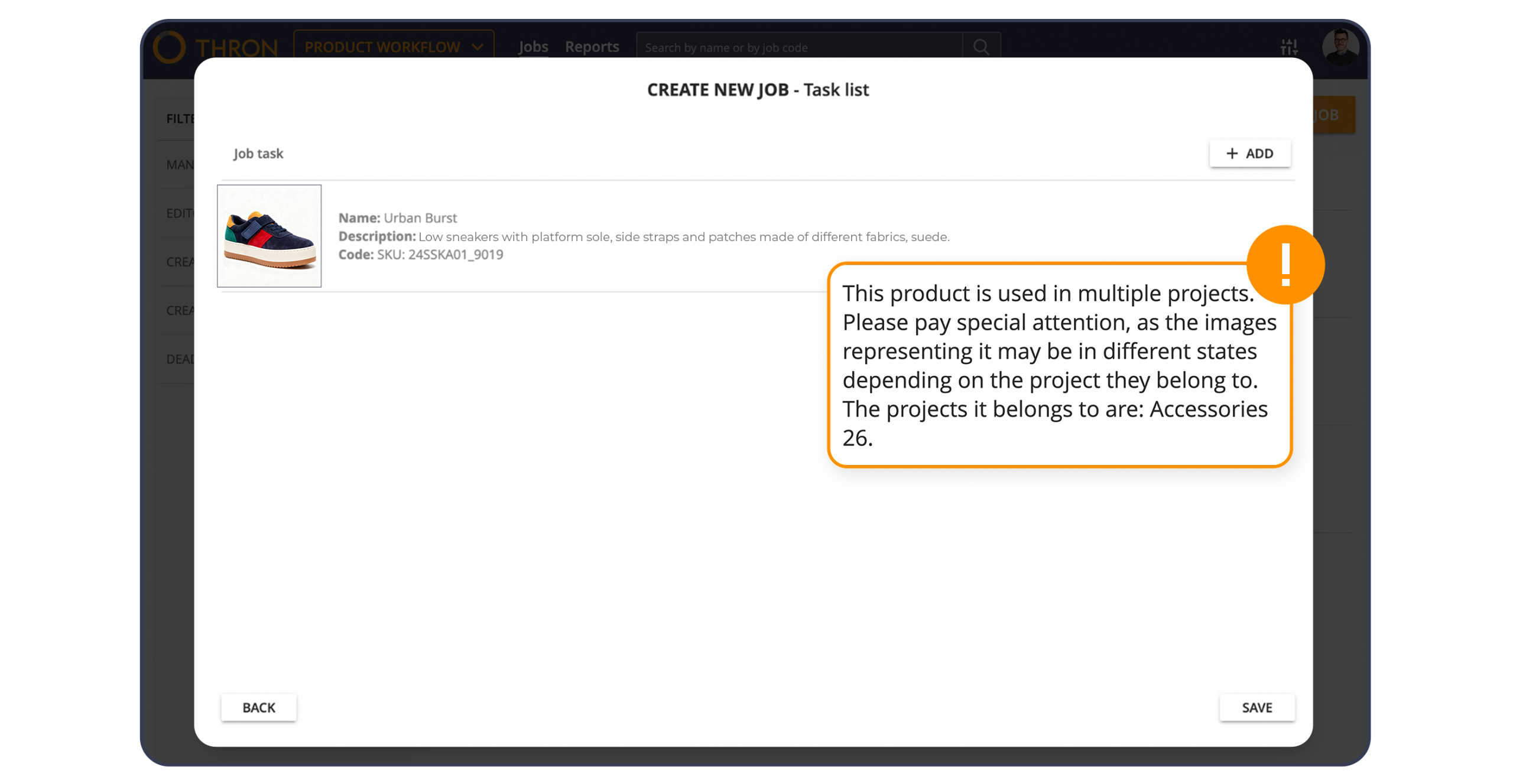Screen dimensions: 1513x784
Task: Click the orange exclamation warning badge
Action: click(1286, 265)
